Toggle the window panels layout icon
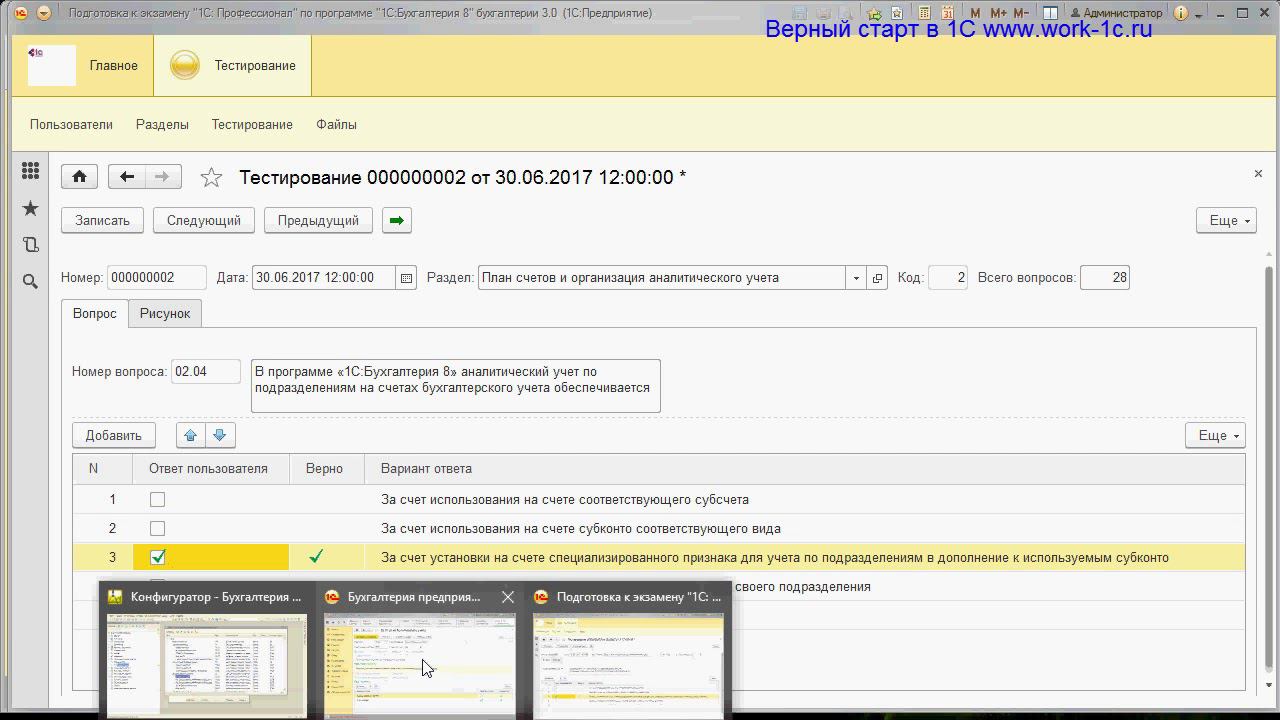Screen dimensions: 1280x720 click(x=1050, y=13)
